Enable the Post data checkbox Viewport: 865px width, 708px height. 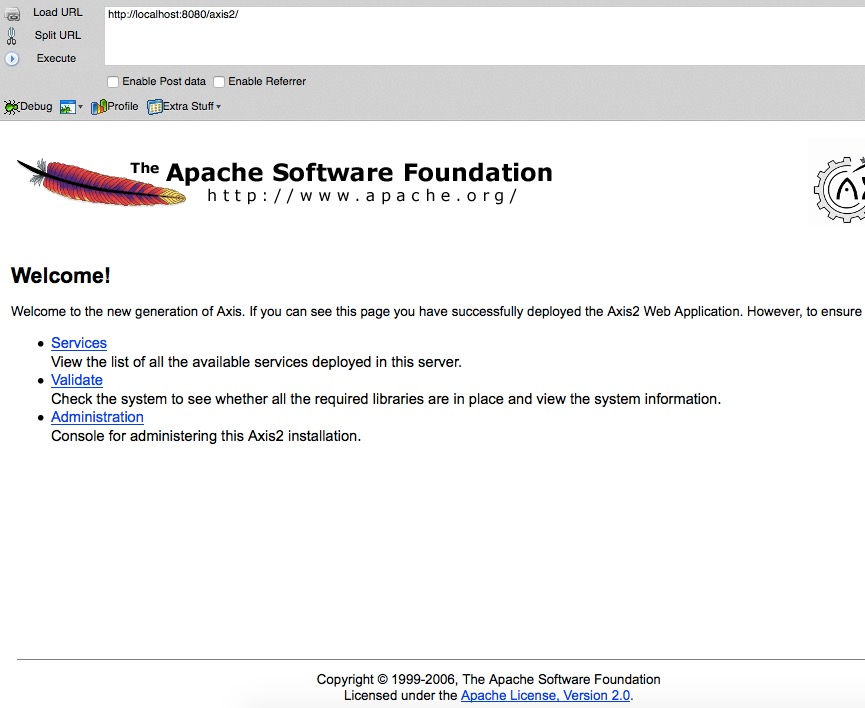point(113,82)
